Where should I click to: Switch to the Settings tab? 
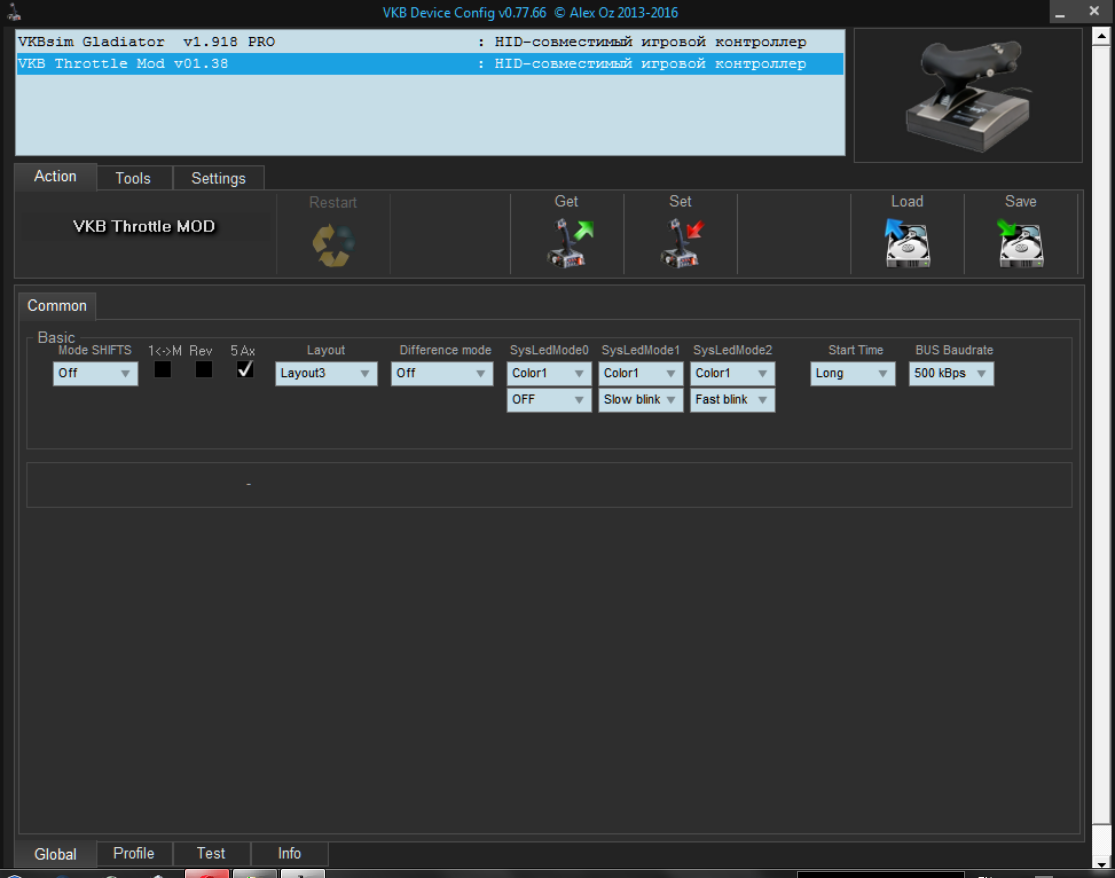[x=218, y=178]
